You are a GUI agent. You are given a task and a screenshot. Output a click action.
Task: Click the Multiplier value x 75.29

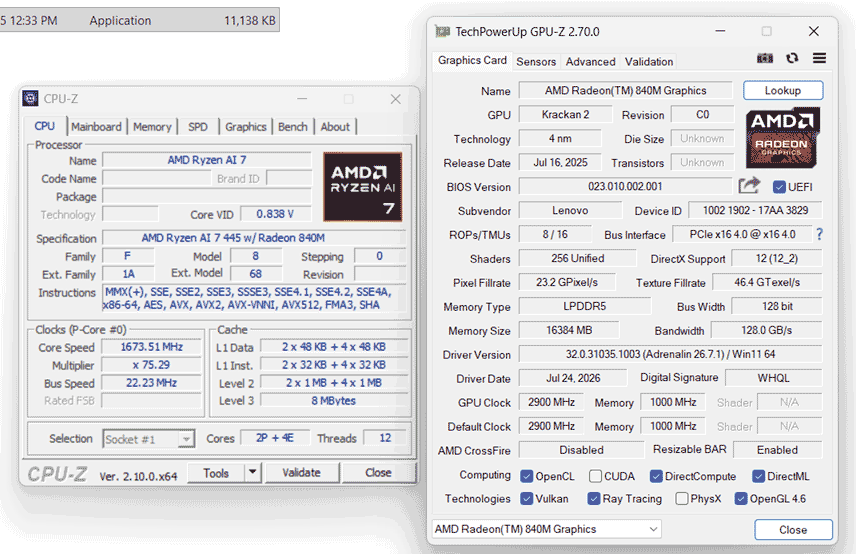151,365
